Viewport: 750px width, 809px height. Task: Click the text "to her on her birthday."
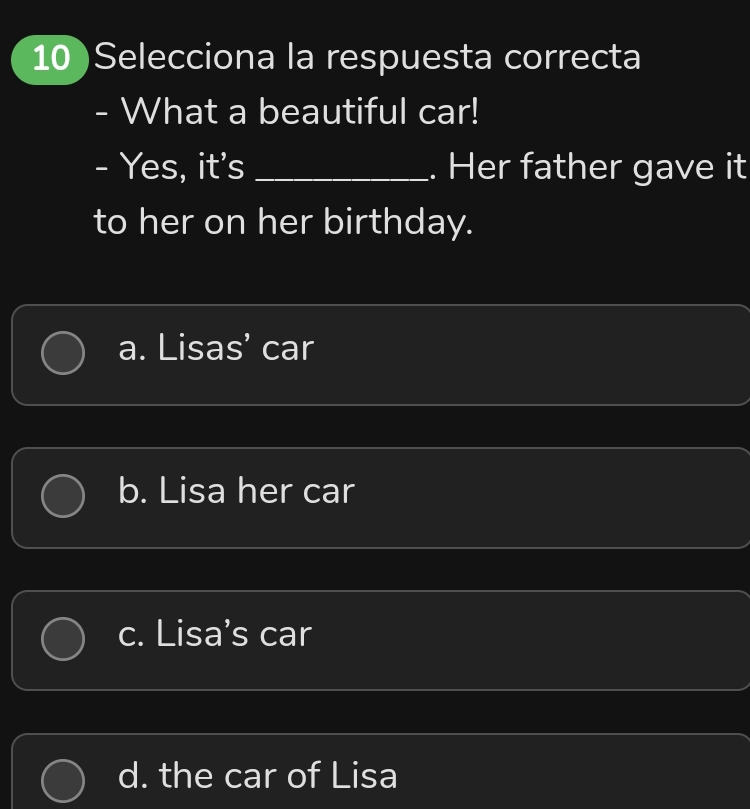282,222
